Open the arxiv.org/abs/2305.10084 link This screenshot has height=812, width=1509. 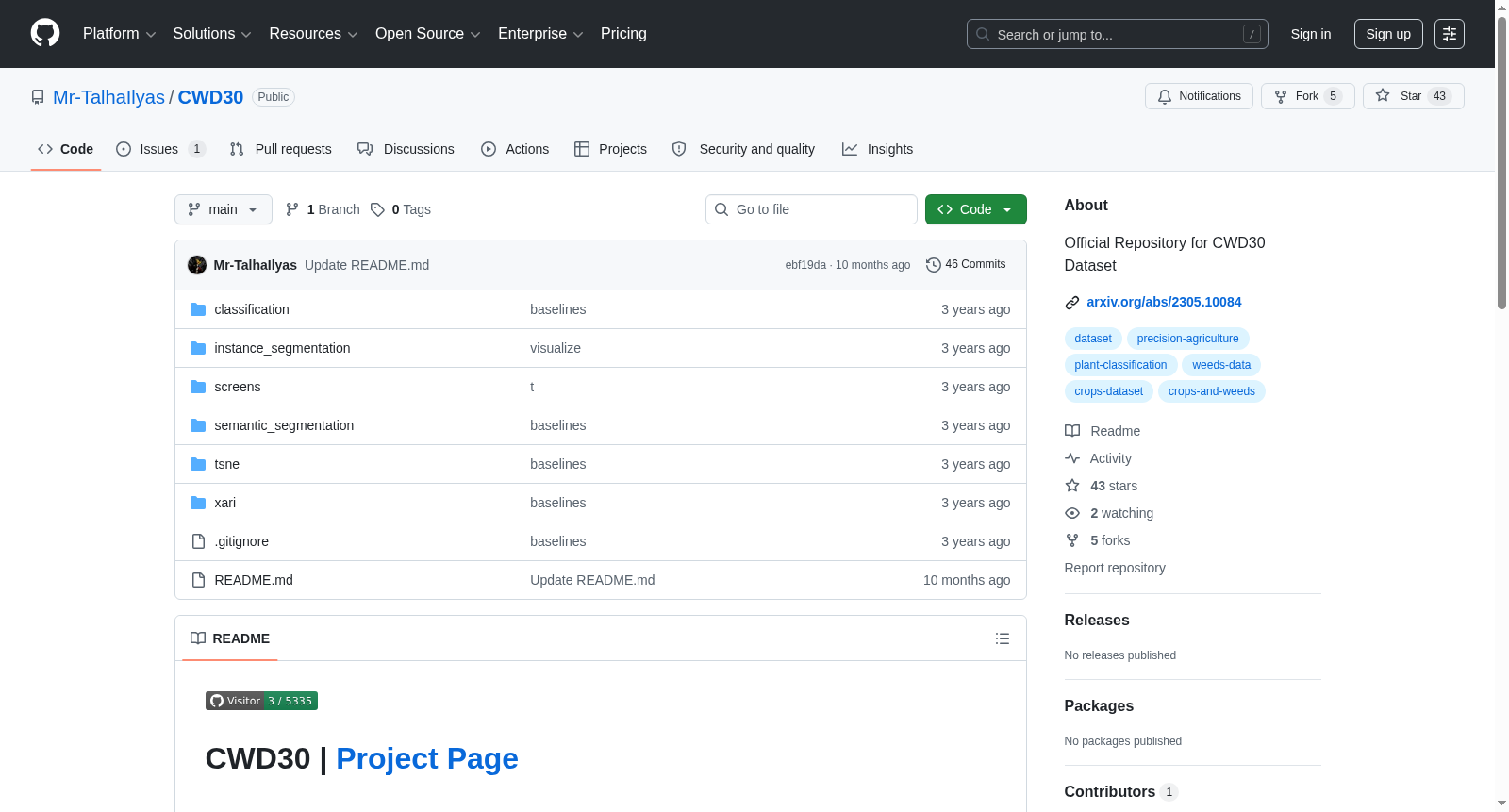[1164, 302]
